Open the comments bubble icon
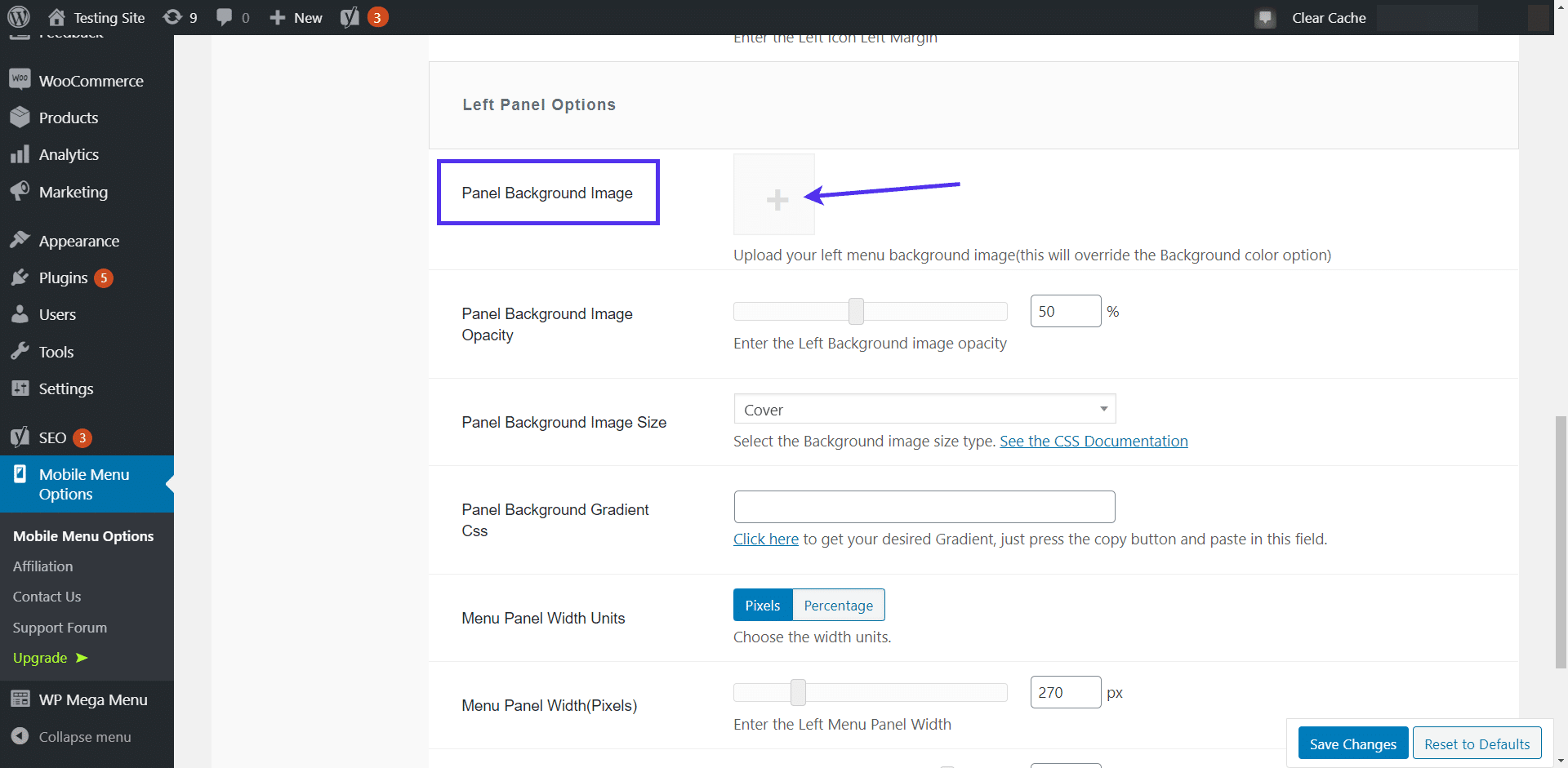This screenshot has width=1568, height=768. pos(224,17)
